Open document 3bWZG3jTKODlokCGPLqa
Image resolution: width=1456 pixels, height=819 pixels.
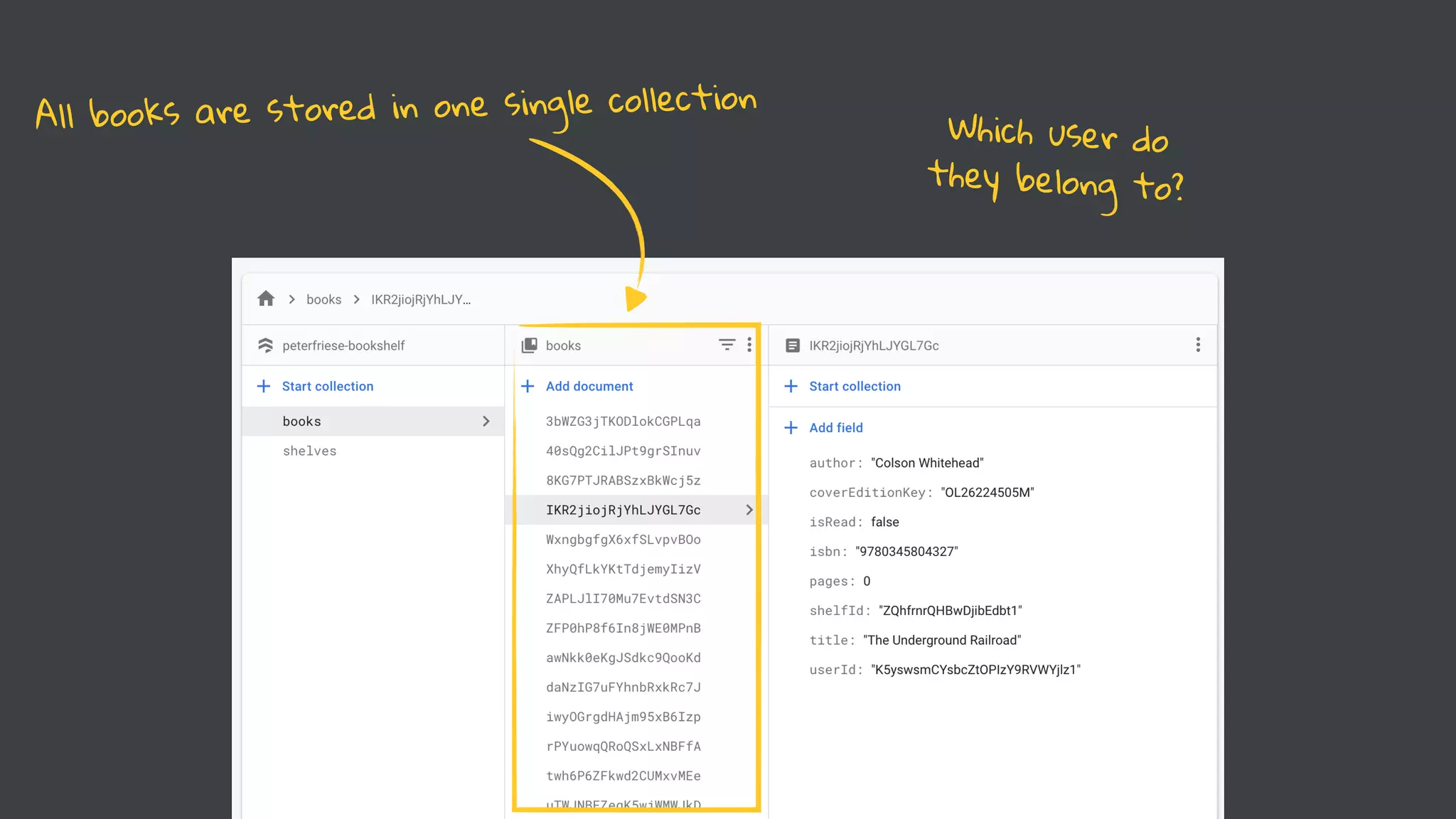pos(623,422)
